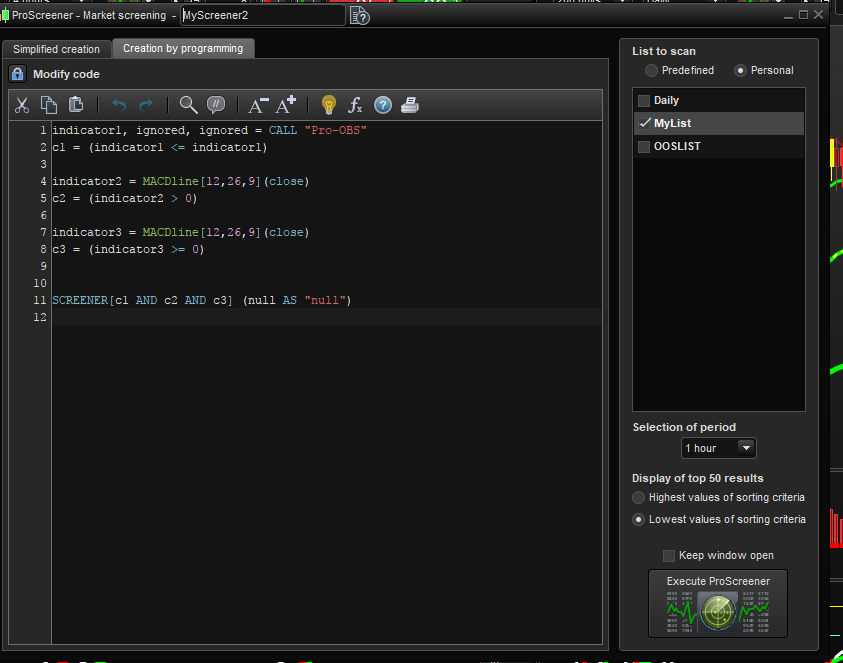This screenshot has height=663, width=843.
Task: Click the Cut scissors icon
Action: (21, 105)
